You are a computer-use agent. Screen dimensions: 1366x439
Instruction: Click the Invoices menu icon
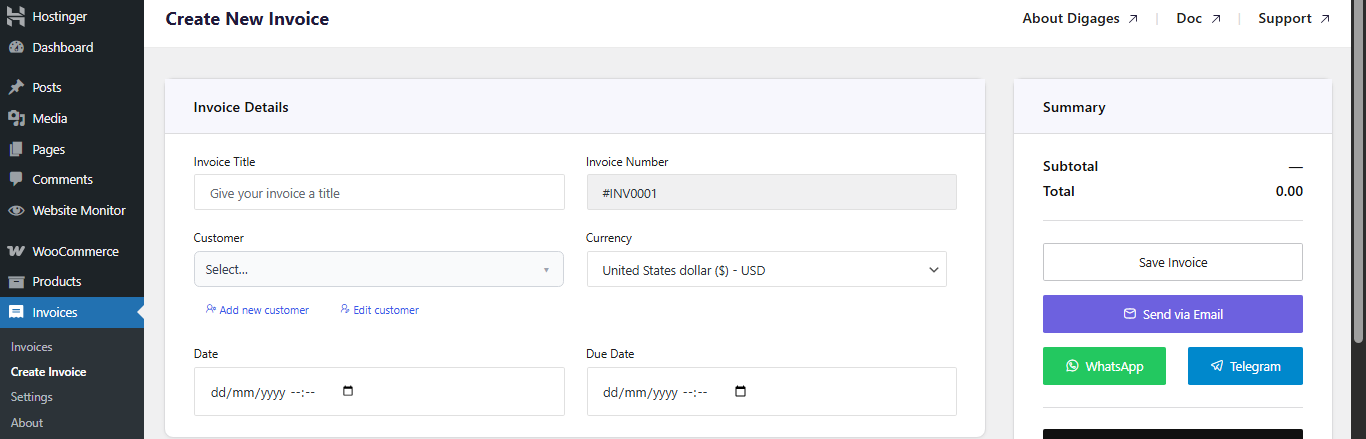pos(16,312)
